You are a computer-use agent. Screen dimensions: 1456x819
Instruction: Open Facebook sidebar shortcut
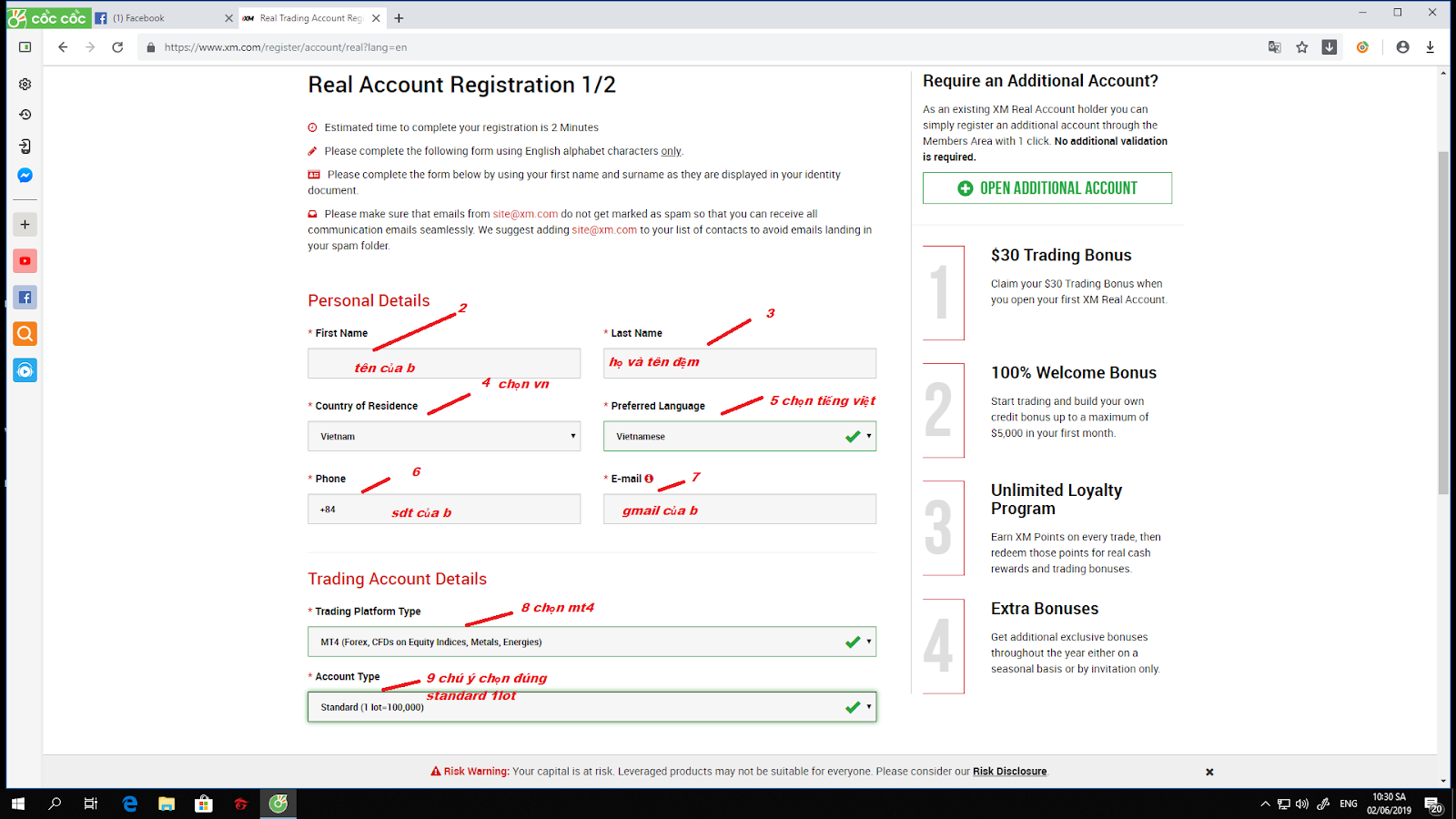[25, 298]
